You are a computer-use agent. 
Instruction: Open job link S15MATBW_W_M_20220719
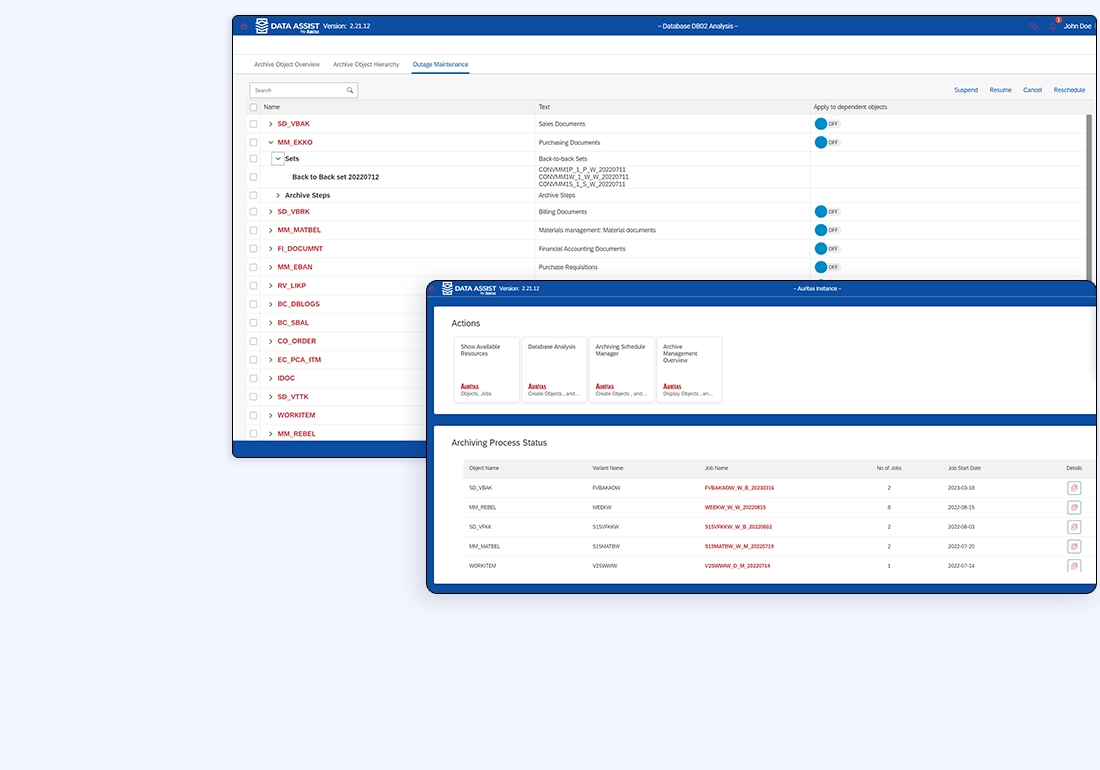[x=739, y=546]
